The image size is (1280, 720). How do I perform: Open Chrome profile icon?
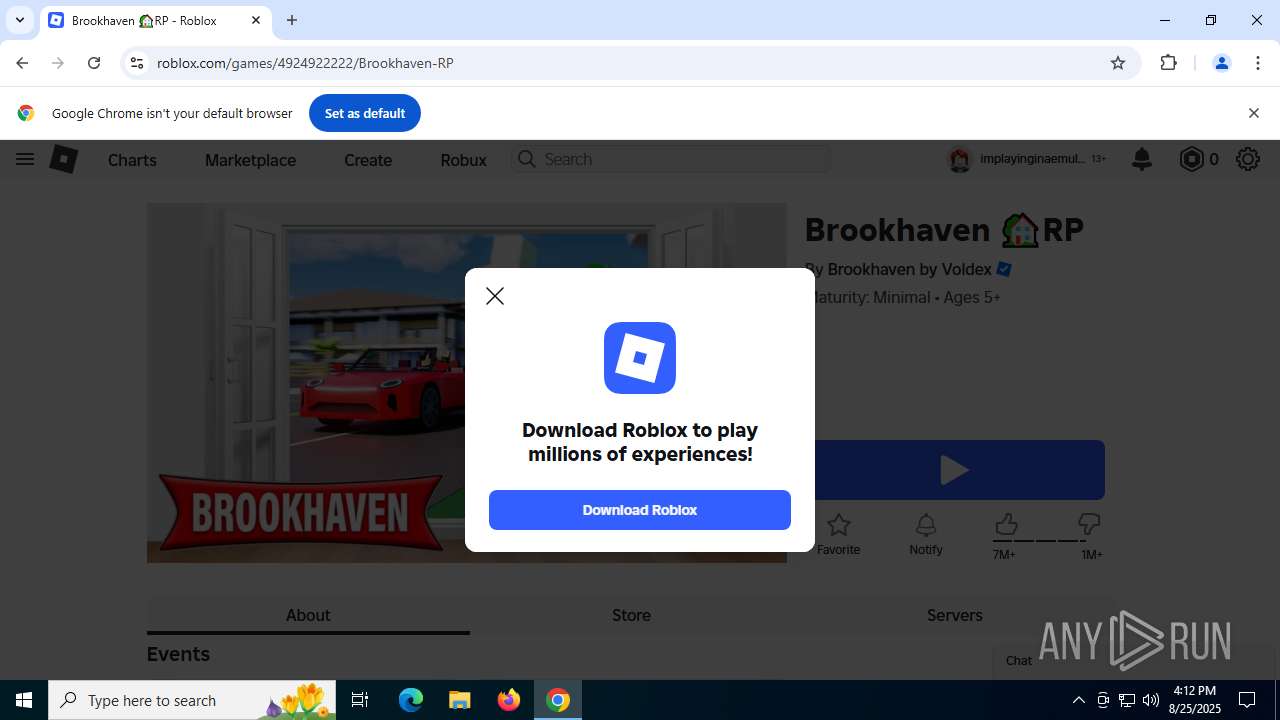[1221, 63]
